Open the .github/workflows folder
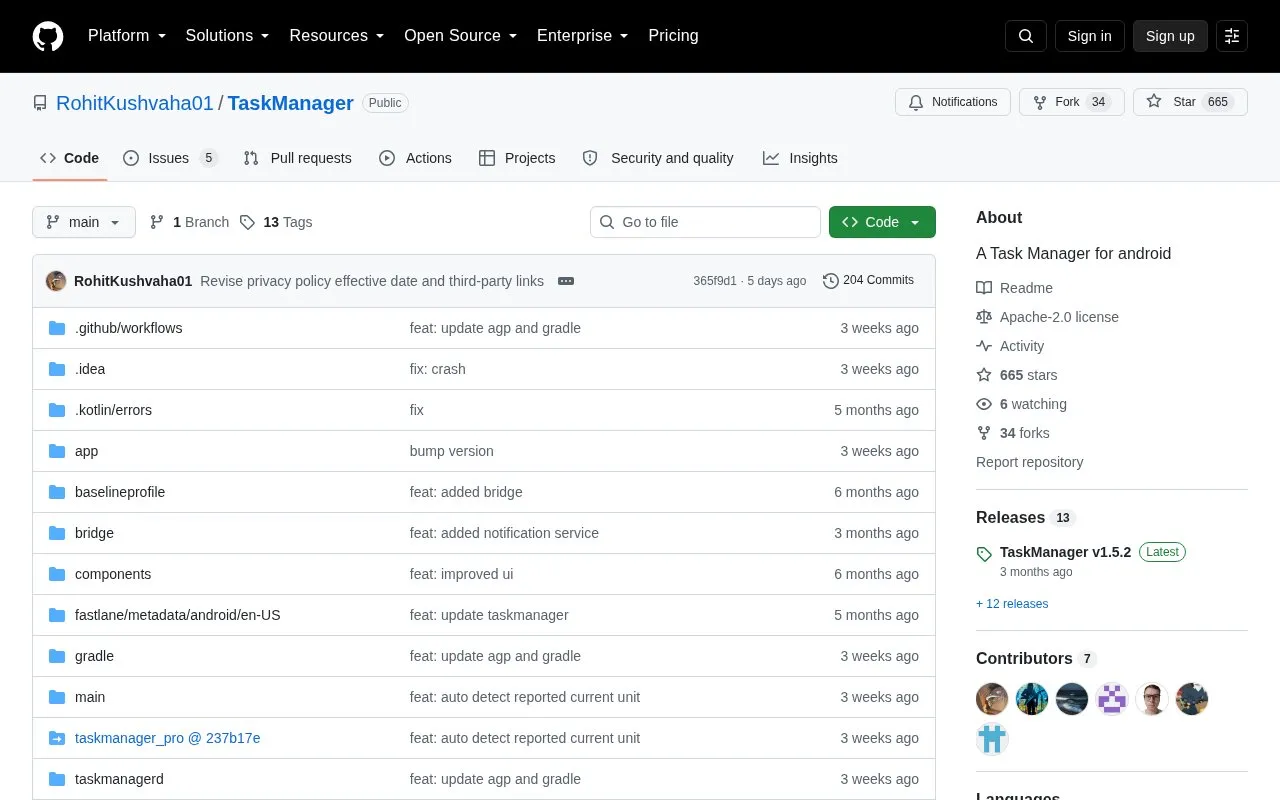The width and height of the screenshot is (1280, 800). (x=128, y=328)
